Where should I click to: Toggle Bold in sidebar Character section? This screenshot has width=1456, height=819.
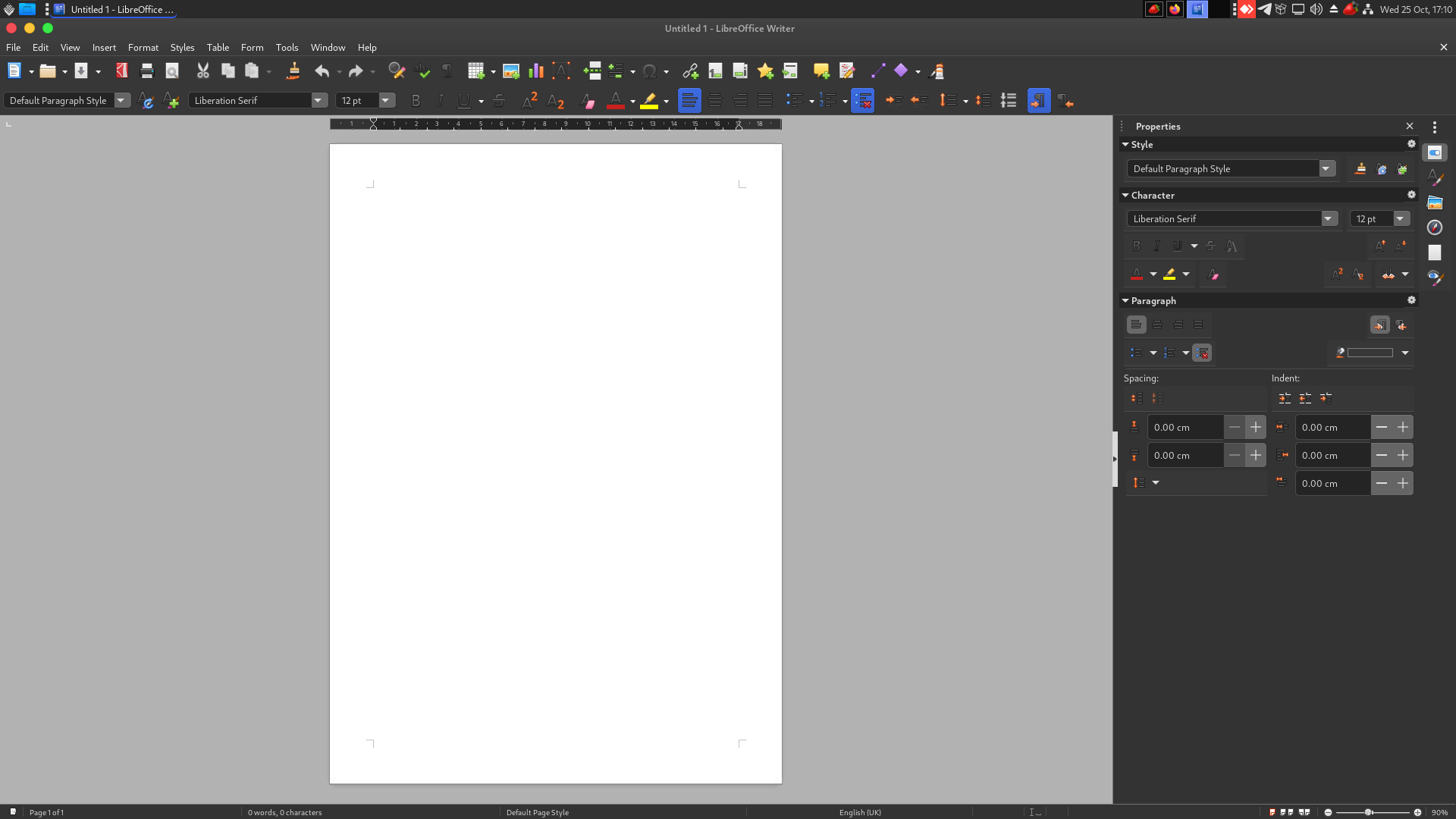point(1136,246)
